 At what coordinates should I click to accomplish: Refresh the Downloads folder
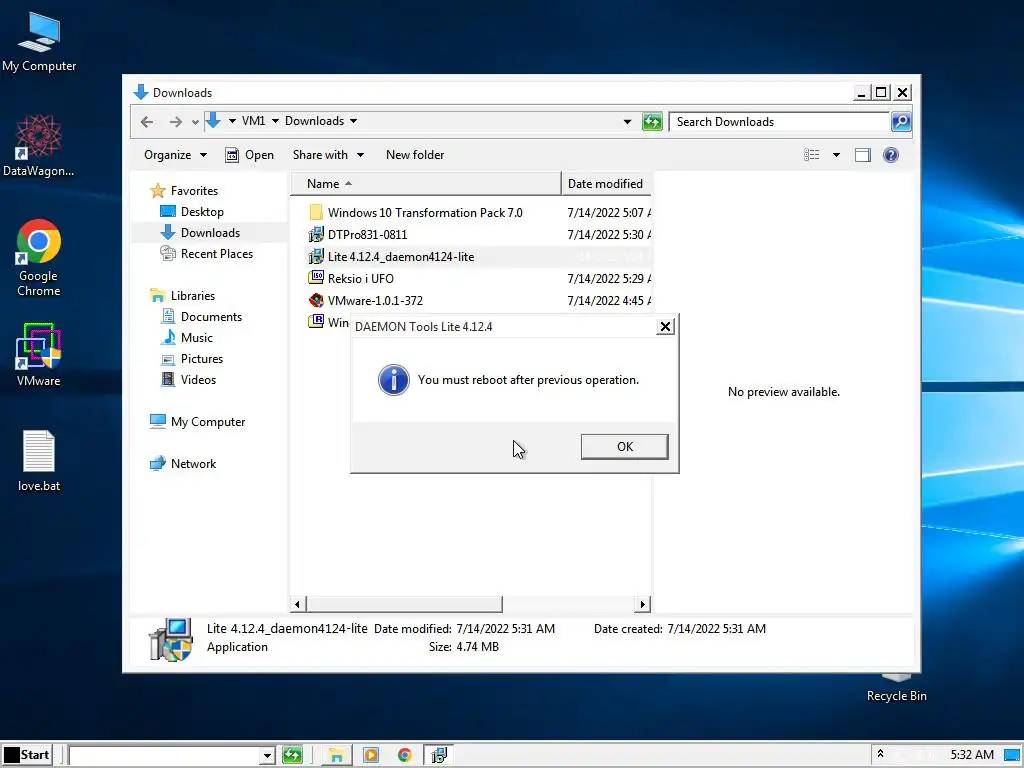point(652,121)
